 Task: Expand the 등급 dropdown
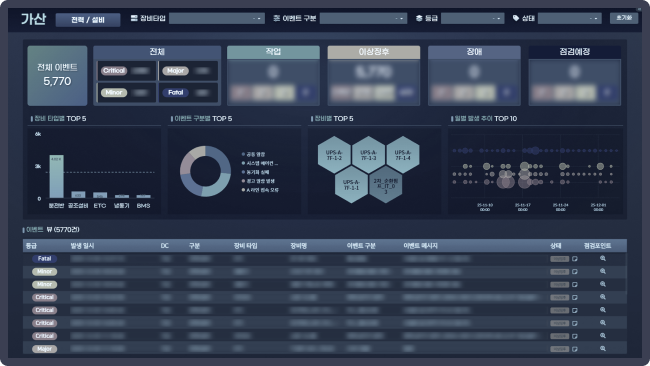[x=472, y=18]
